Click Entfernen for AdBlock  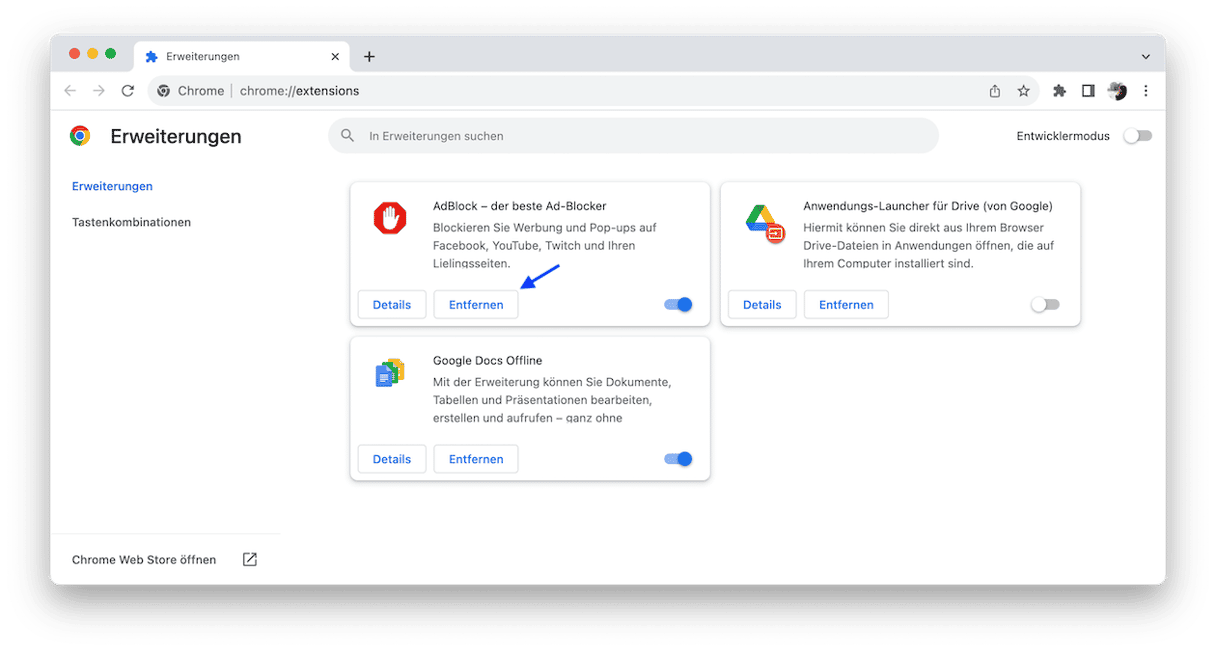(476, 305)
